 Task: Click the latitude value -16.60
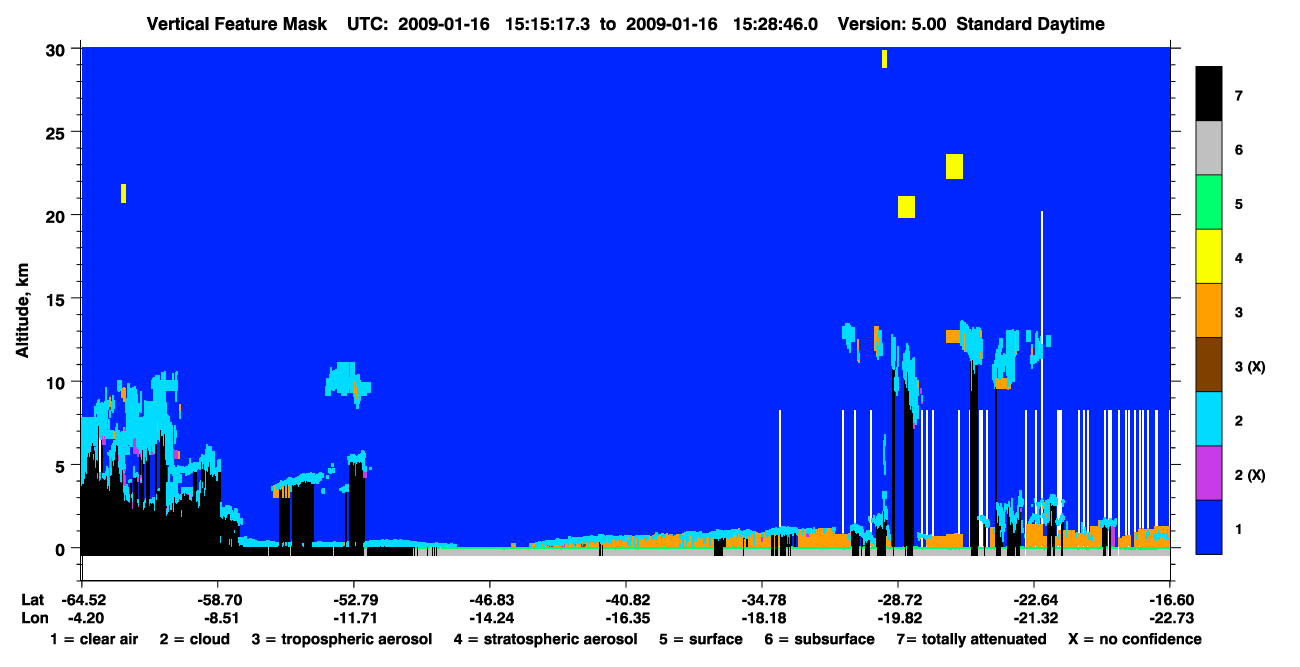1170,600
